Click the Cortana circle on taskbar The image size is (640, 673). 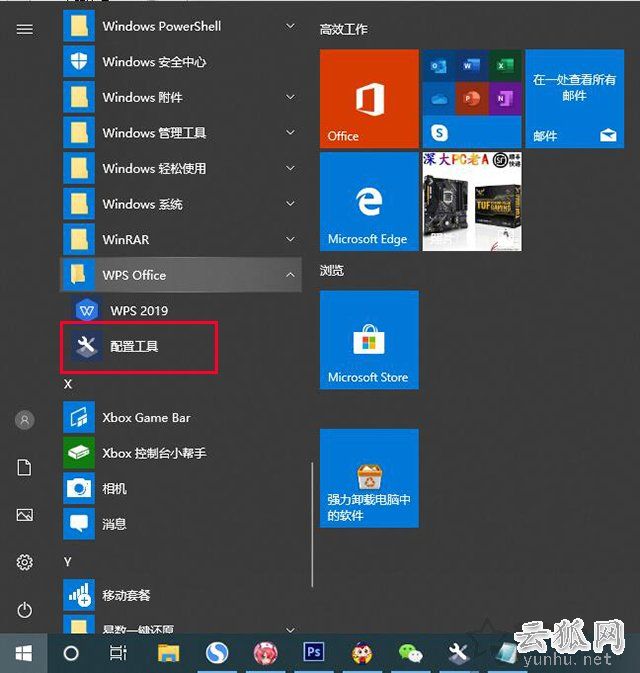click(x=71, y=653)
